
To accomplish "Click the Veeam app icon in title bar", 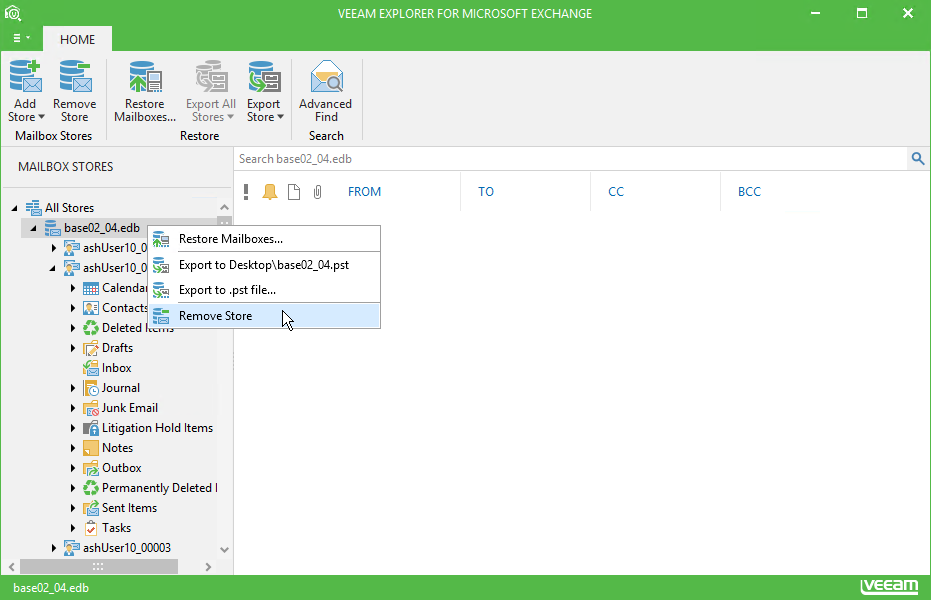I will [12, 13].
